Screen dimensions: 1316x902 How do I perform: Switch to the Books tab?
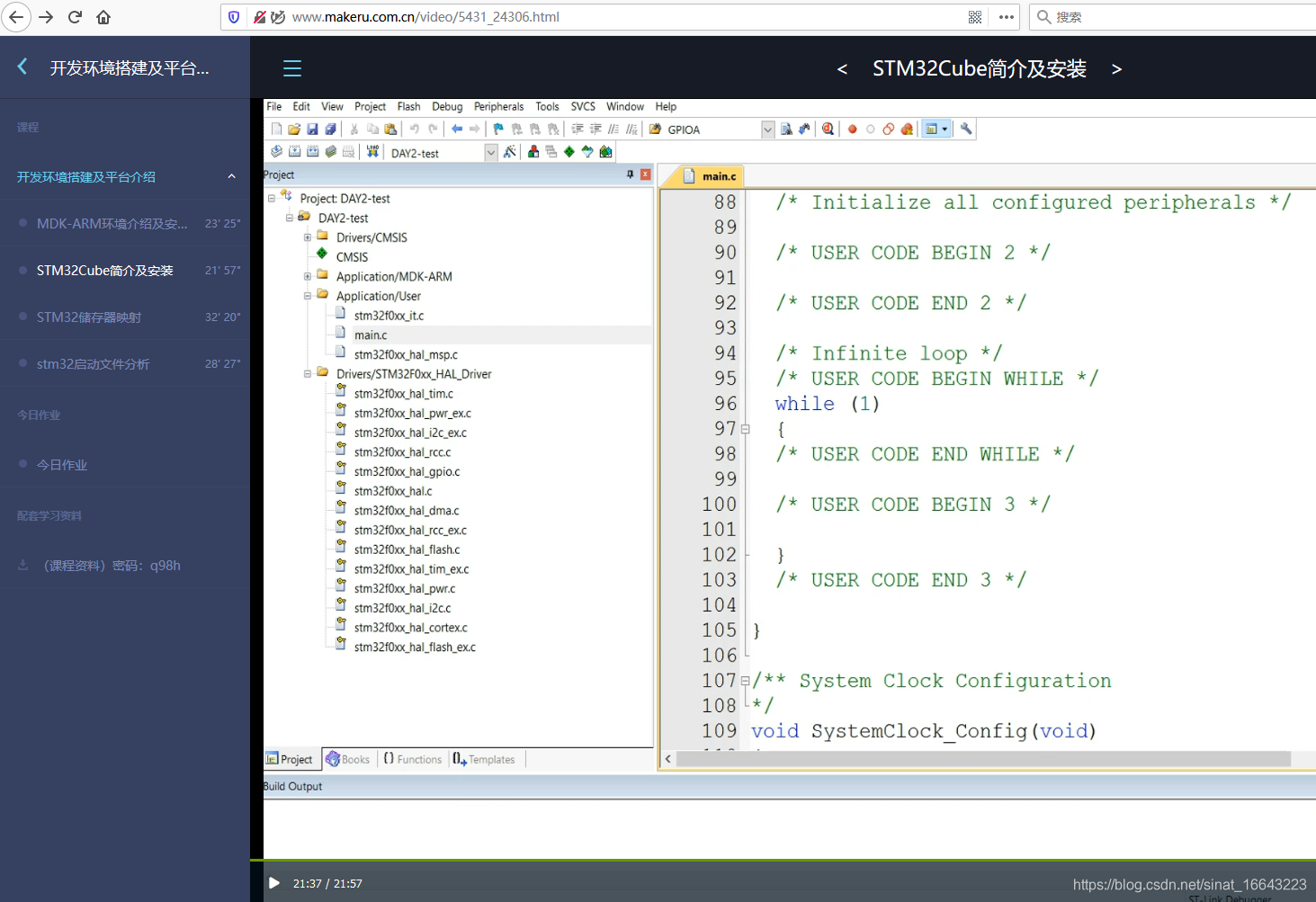pos(348,759)
